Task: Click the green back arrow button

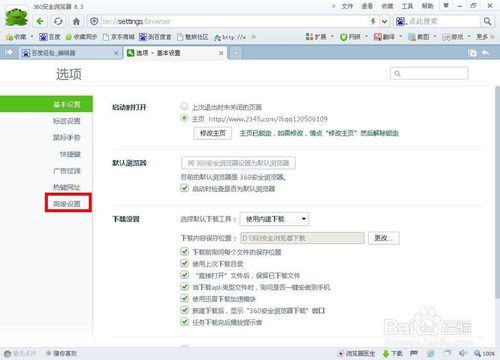Action: [40, 22]
